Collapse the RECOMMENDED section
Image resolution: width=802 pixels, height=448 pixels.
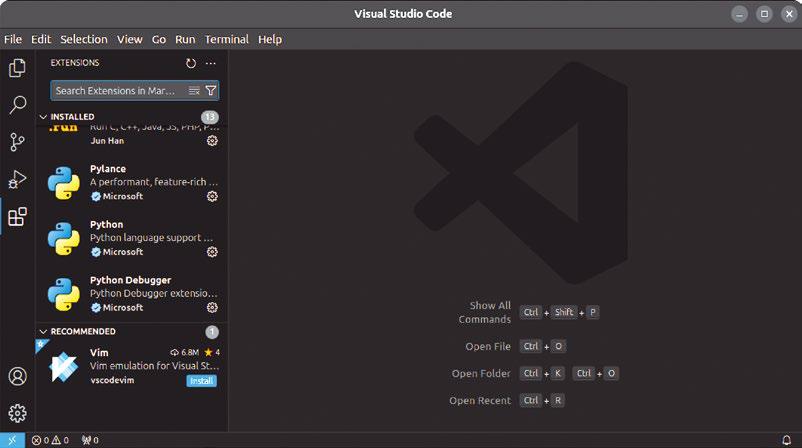43,332
